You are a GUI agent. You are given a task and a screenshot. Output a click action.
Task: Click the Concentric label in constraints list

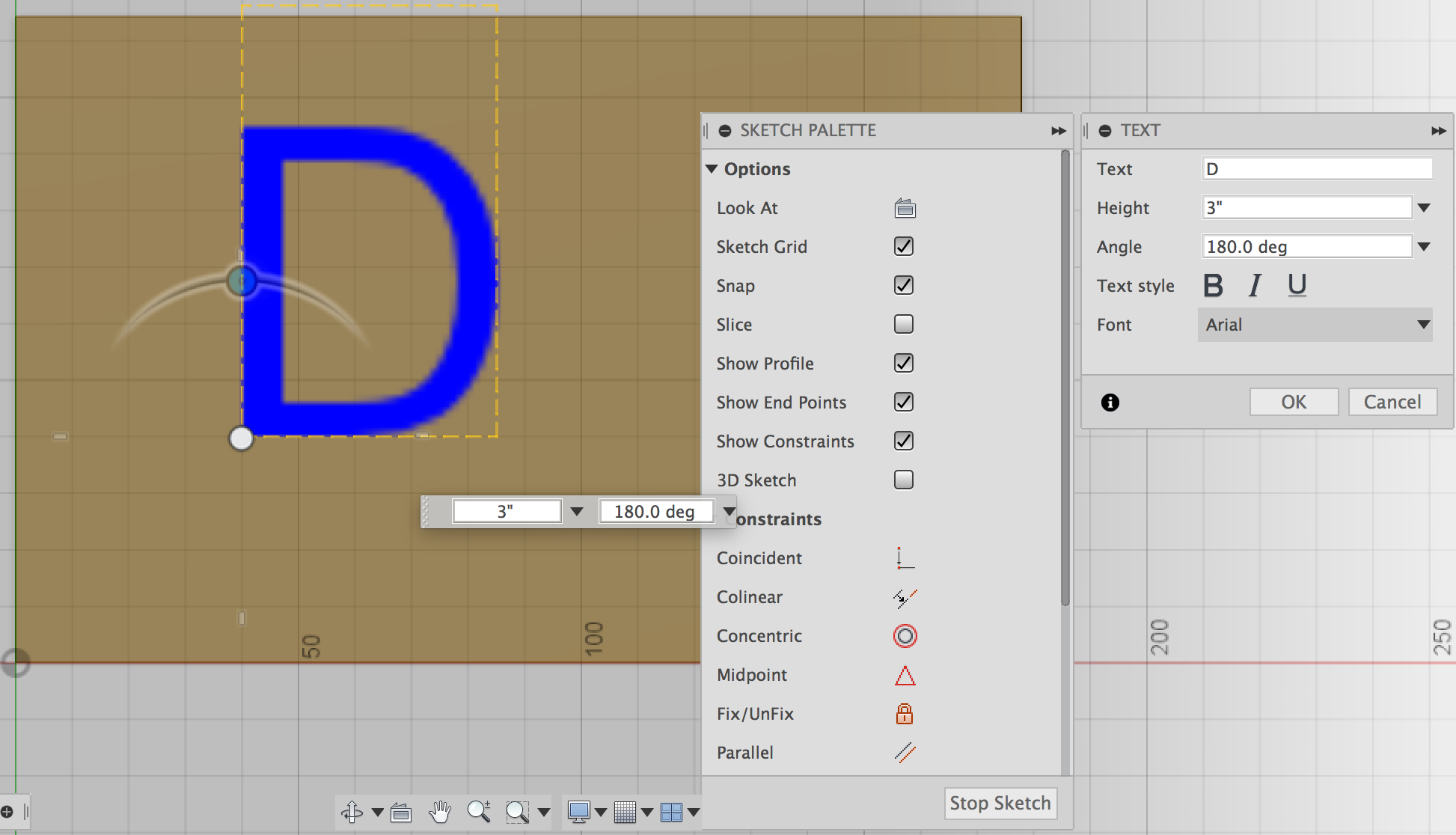pos(759,636)
